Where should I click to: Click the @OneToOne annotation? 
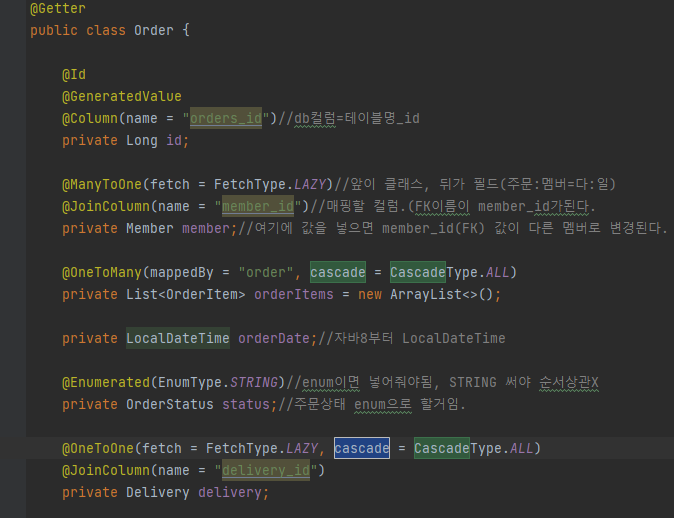click(x=98, y=448)
